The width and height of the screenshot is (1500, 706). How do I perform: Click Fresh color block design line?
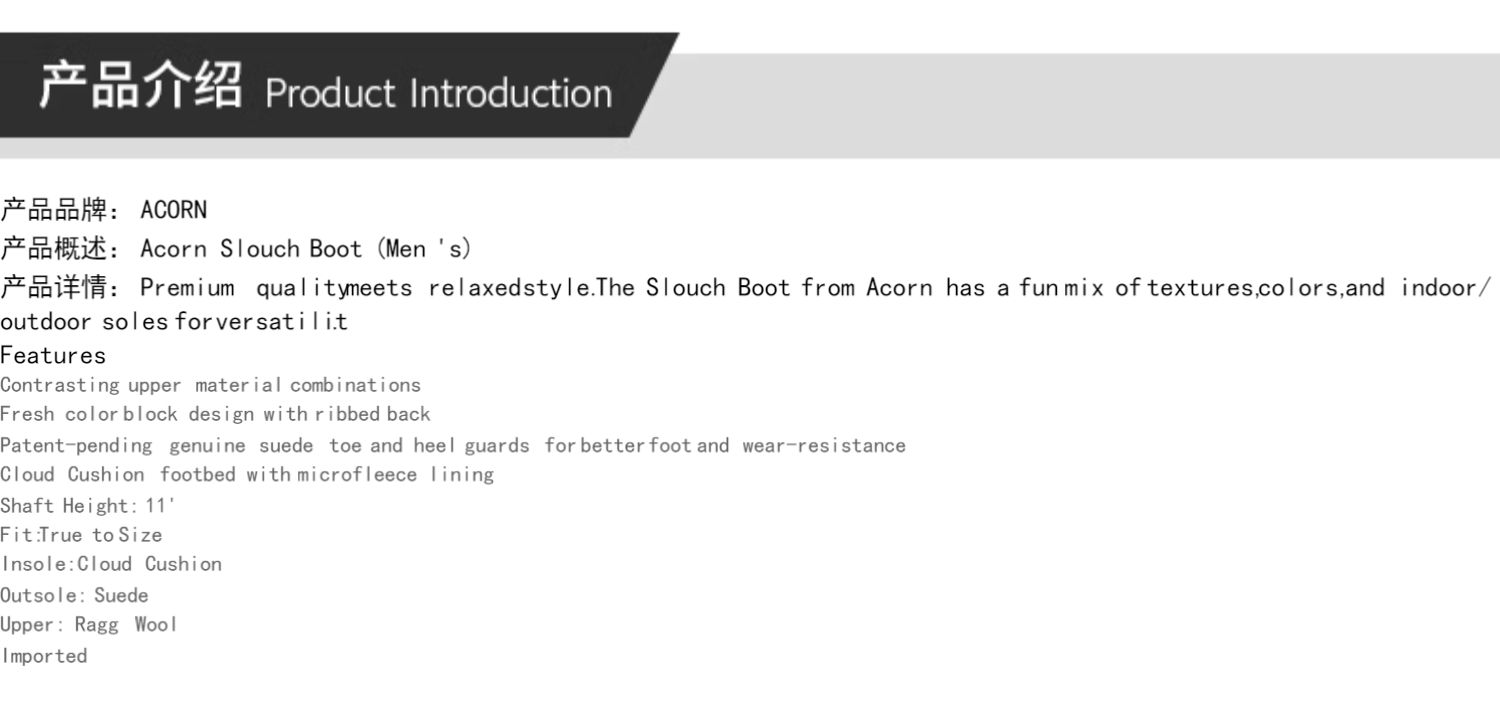(215, 414)
